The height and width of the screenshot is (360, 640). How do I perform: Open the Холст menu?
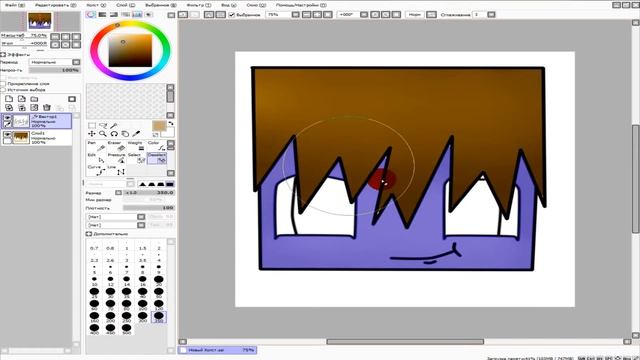pyautogui.click(x=96, y=5)
